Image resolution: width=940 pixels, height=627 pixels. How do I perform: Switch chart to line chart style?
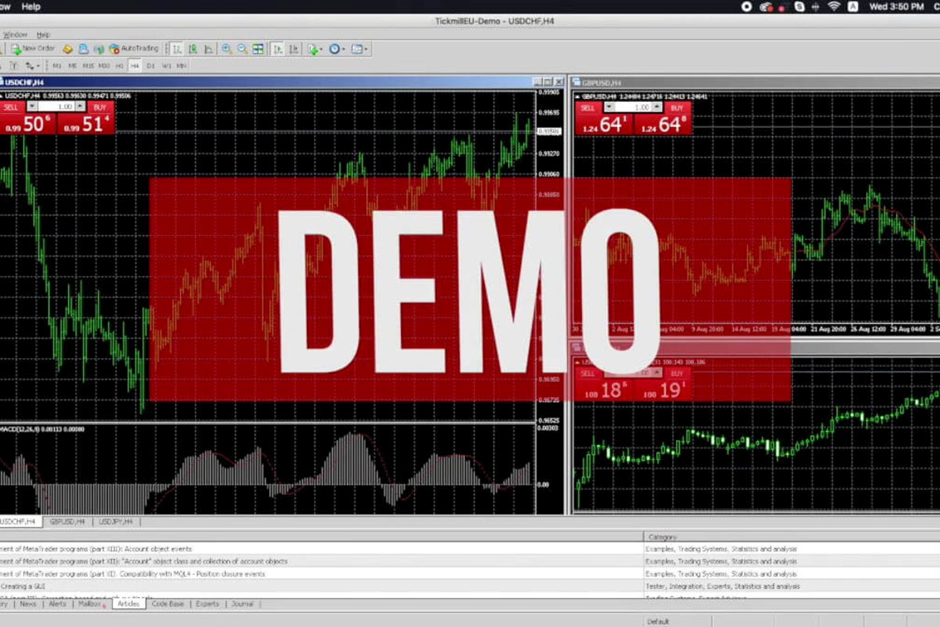pyautogui.click(x=209, y=49)
